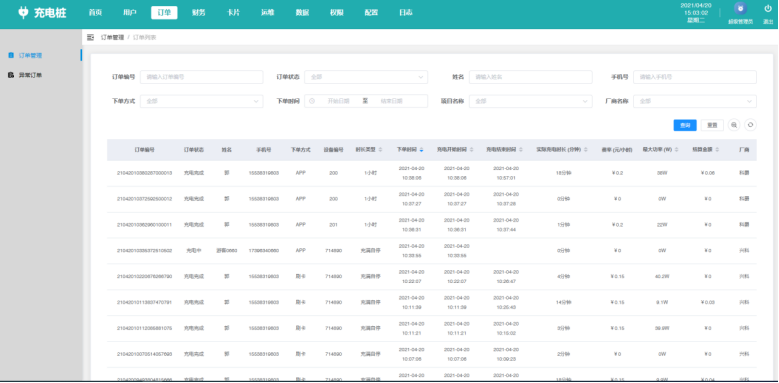Screen dimensions: 779x383
Task: Open the 订单状态 dropdown
Action: point(366,77)
